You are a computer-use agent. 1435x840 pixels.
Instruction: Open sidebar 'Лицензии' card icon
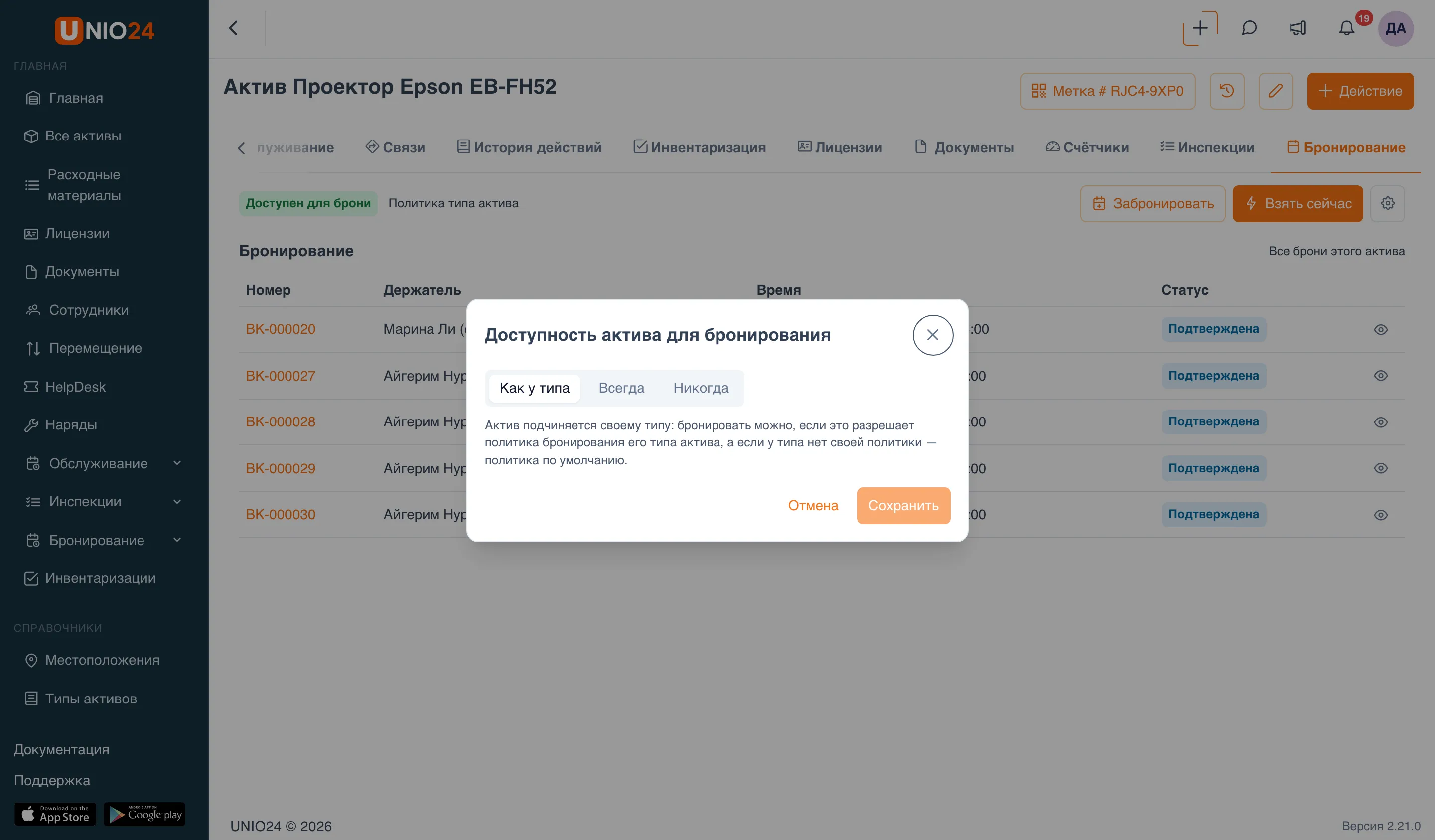[x=31, y=234]
